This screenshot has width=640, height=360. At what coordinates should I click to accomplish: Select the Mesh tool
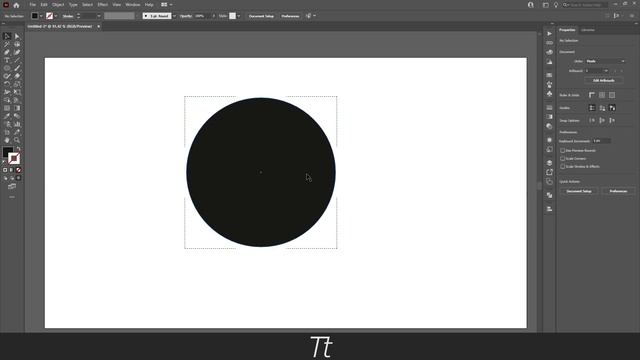coord(7,108)
